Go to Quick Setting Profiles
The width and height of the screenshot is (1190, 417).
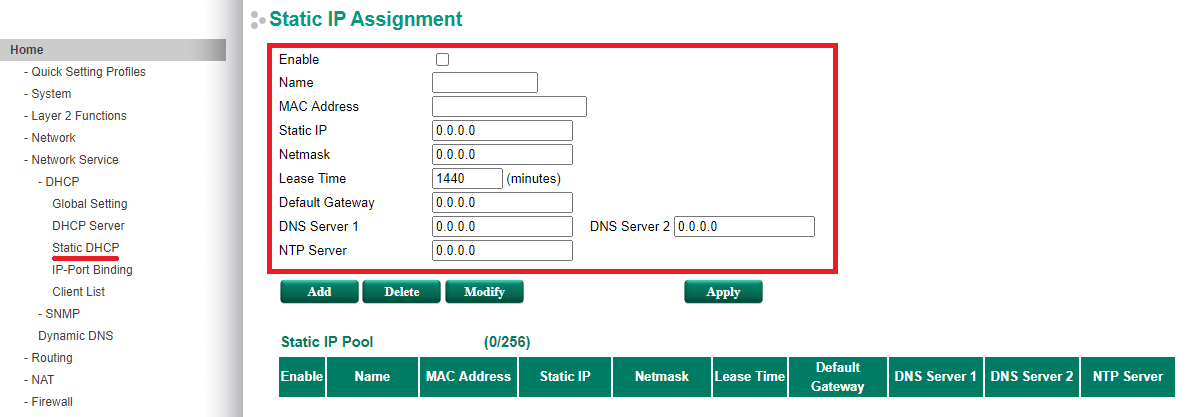[88, 72]
